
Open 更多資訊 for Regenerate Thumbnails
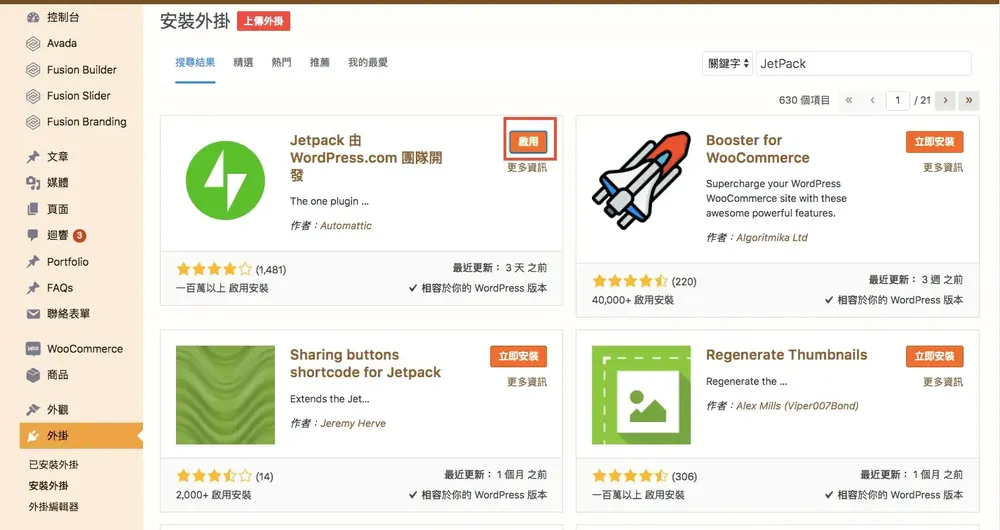[x=943, y=382]
